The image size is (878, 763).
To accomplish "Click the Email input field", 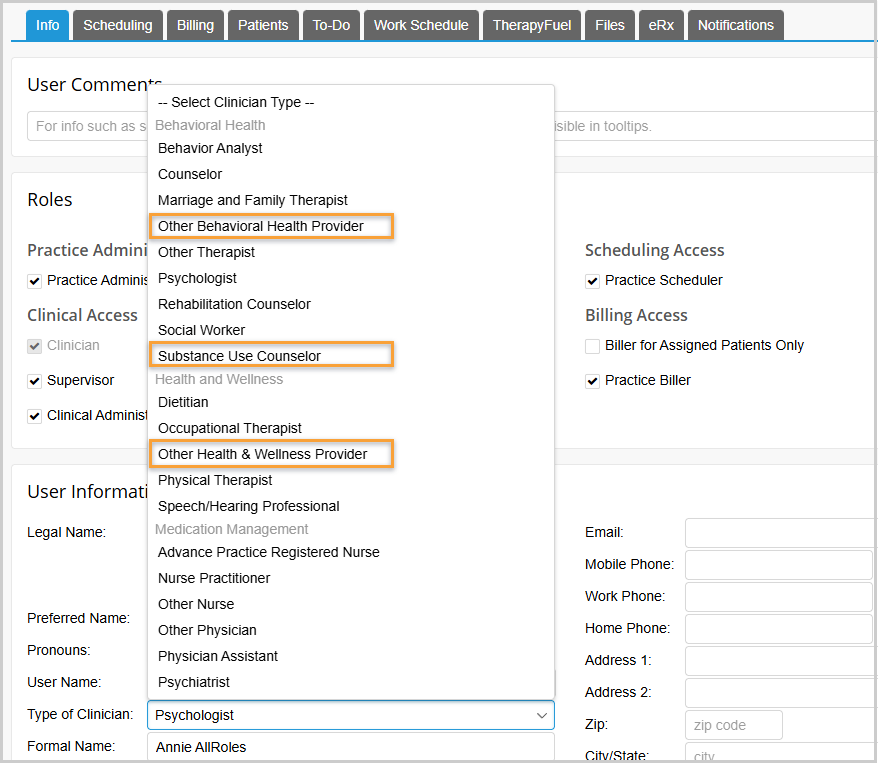I will (780, 533).
